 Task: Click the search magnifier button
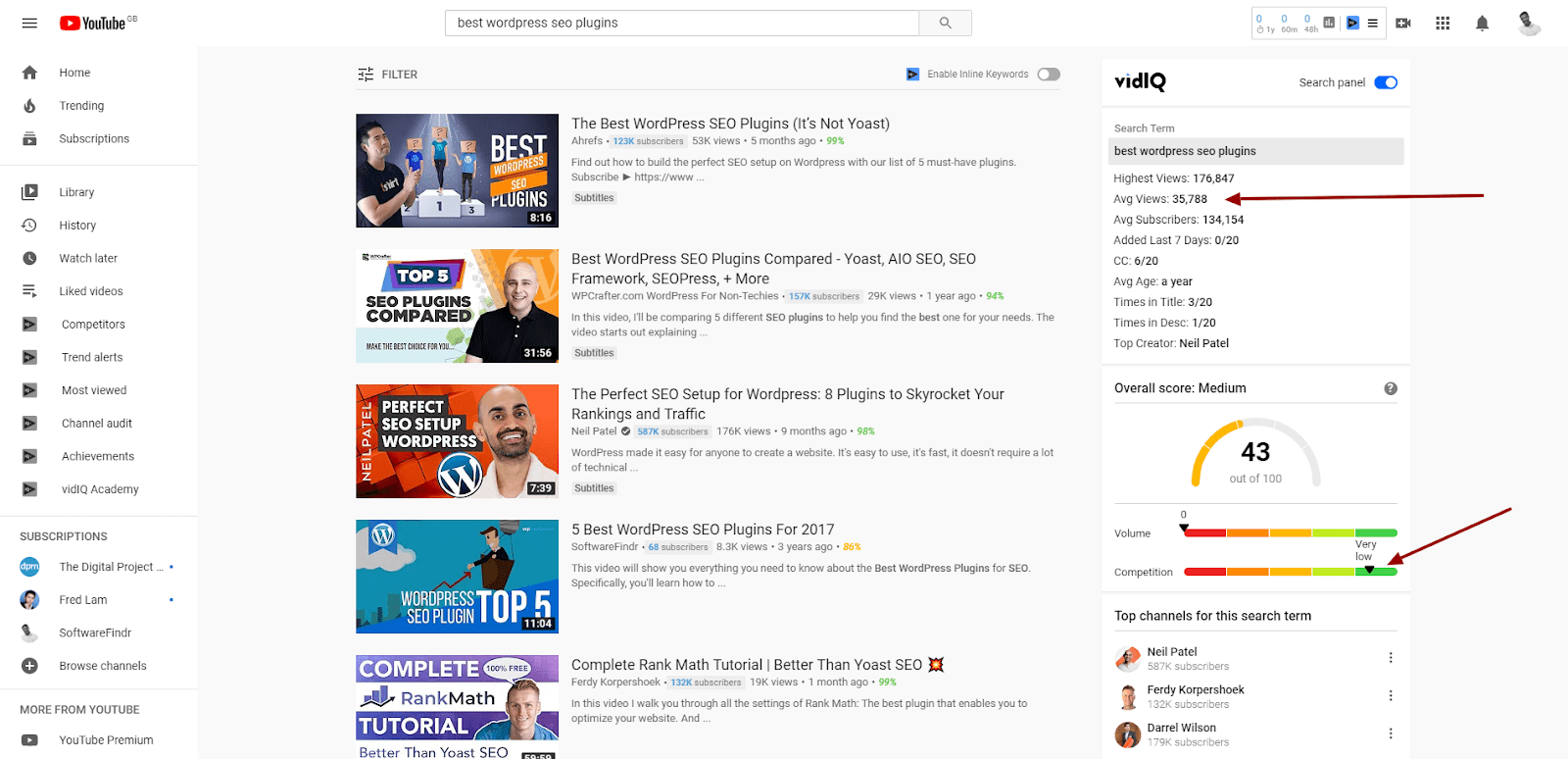tap(946, 23)
